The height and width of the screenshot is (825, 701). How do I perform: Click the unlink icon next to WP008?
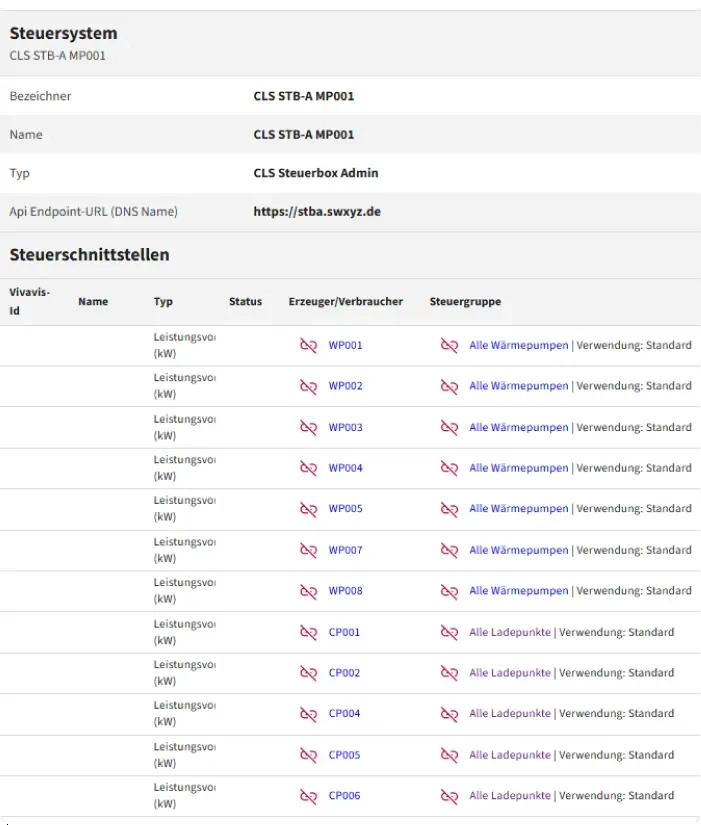click(x=308, y=591)
